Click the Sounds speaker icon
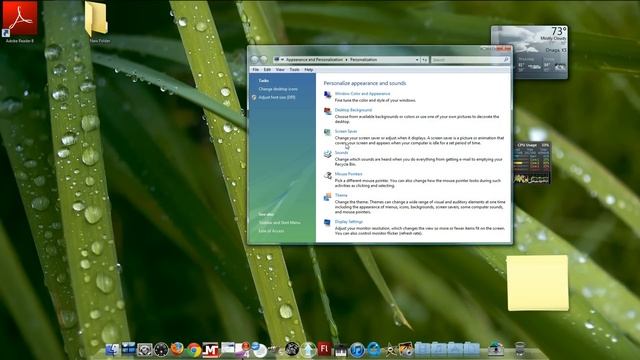 click(327, 154)
